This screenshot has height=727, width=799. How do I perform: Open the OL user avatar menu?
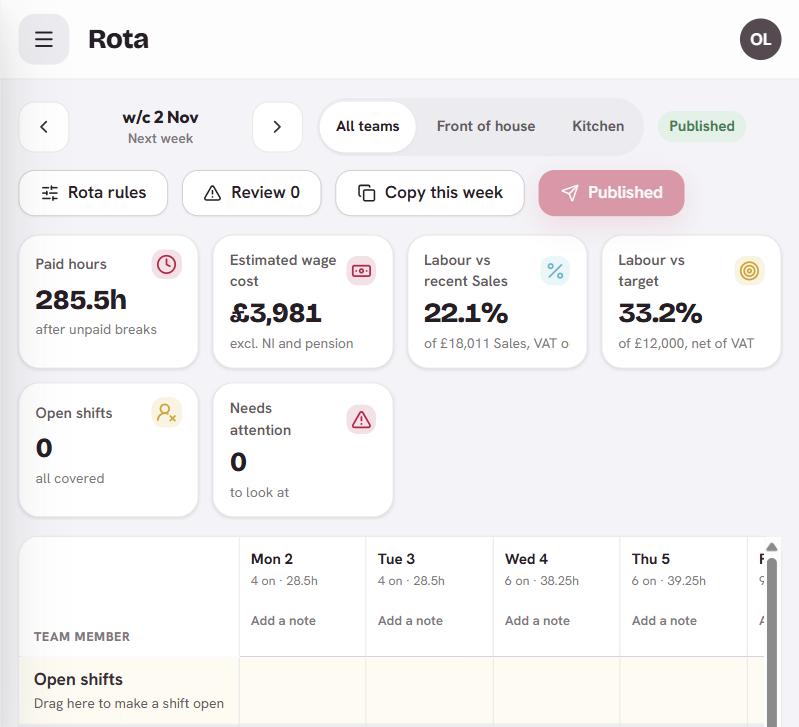pos(760,39)
